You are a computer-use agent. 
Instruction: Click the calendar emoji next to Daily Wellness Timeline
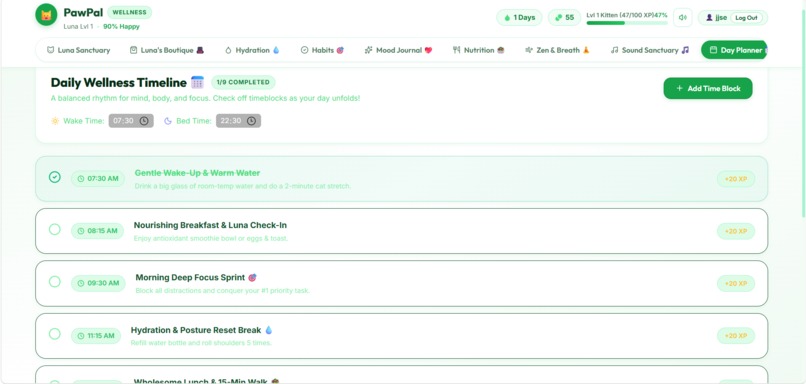coord(197,82)
